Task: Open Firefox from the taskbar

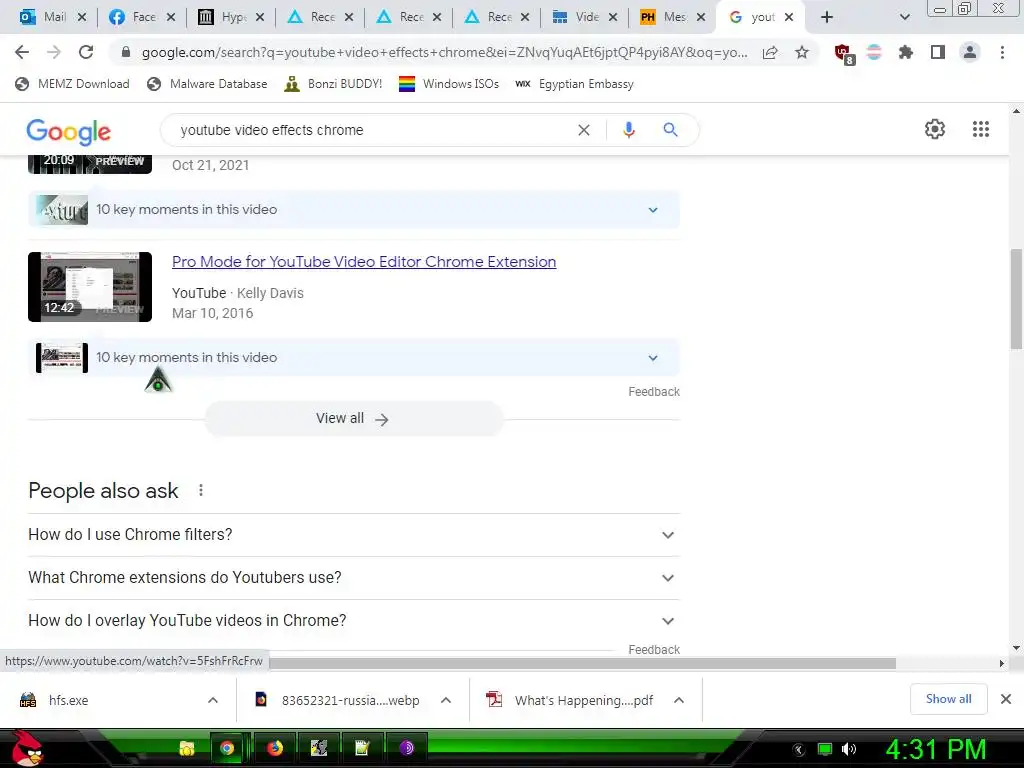Action: click(x=275, y=748)
